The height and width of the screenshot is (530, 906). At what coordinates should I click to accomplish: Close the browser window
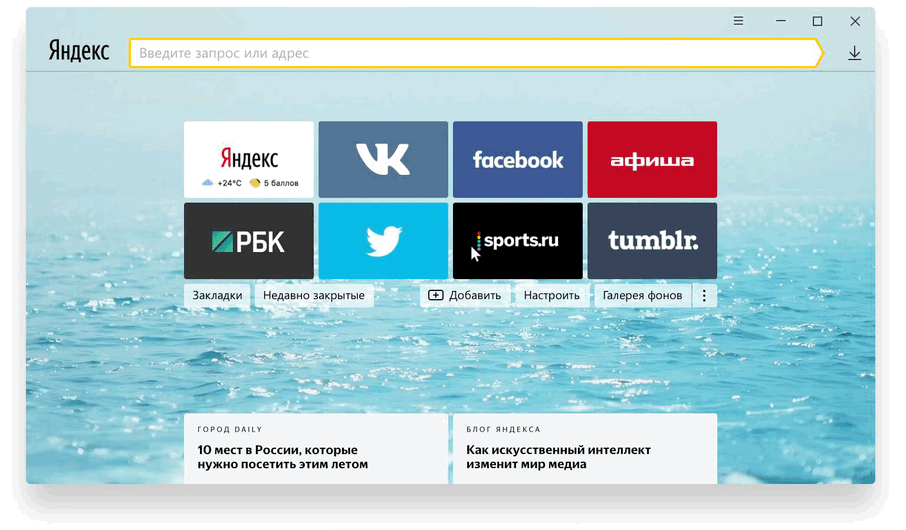855,21
